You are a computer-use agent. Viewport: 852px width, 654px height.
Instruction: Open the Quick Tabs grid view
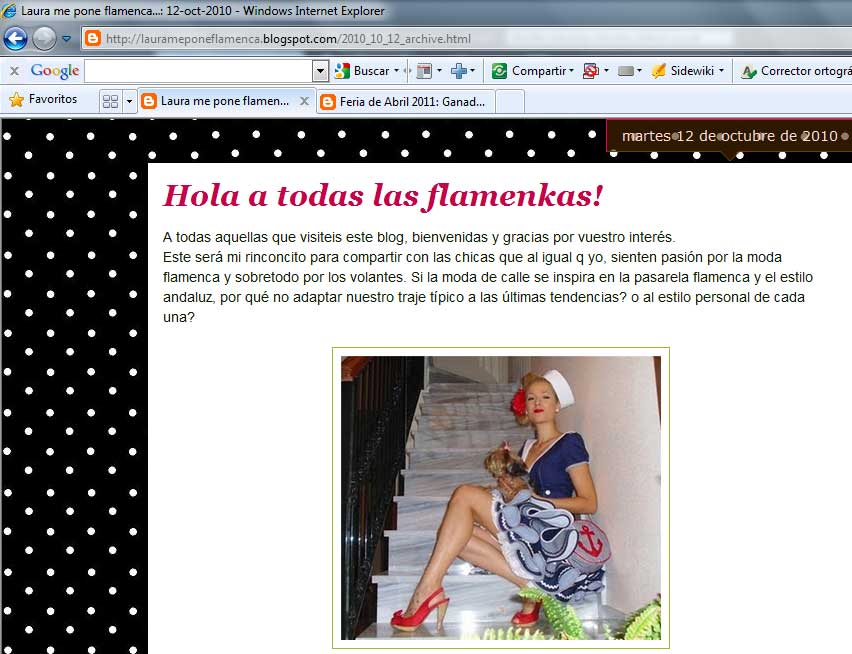point(110,101)
